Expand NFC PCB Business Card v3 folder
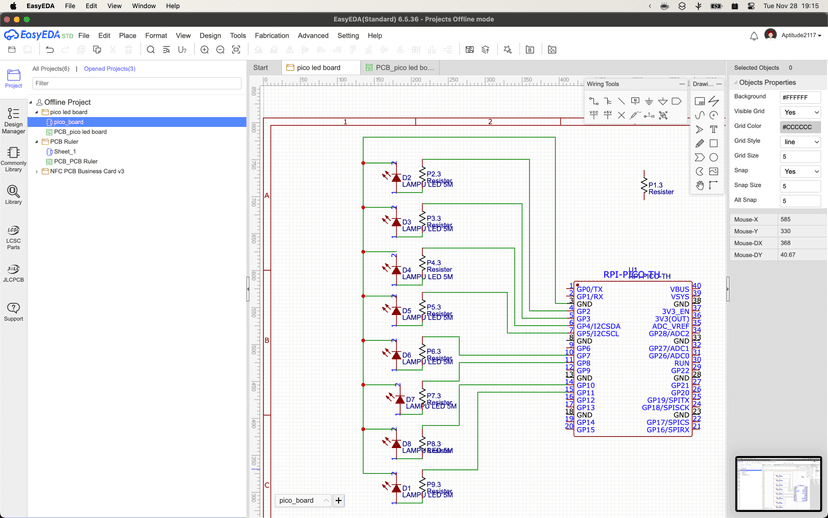828x518 pixels. [x=37, y=172]
